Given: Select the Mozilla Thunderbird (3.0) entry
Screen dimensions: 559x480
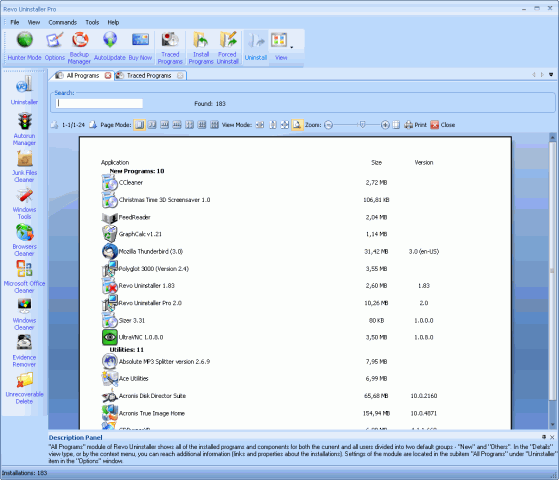Looking at the screenshot, I should point(150,251).
